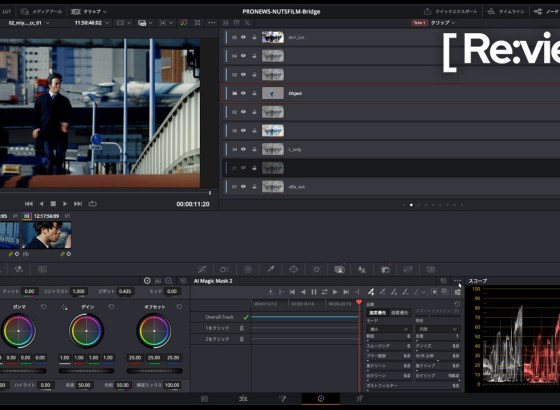Open the Magic Mask palette icon
The height and width of the screenshot is (410, 560).
click(339, 269)
